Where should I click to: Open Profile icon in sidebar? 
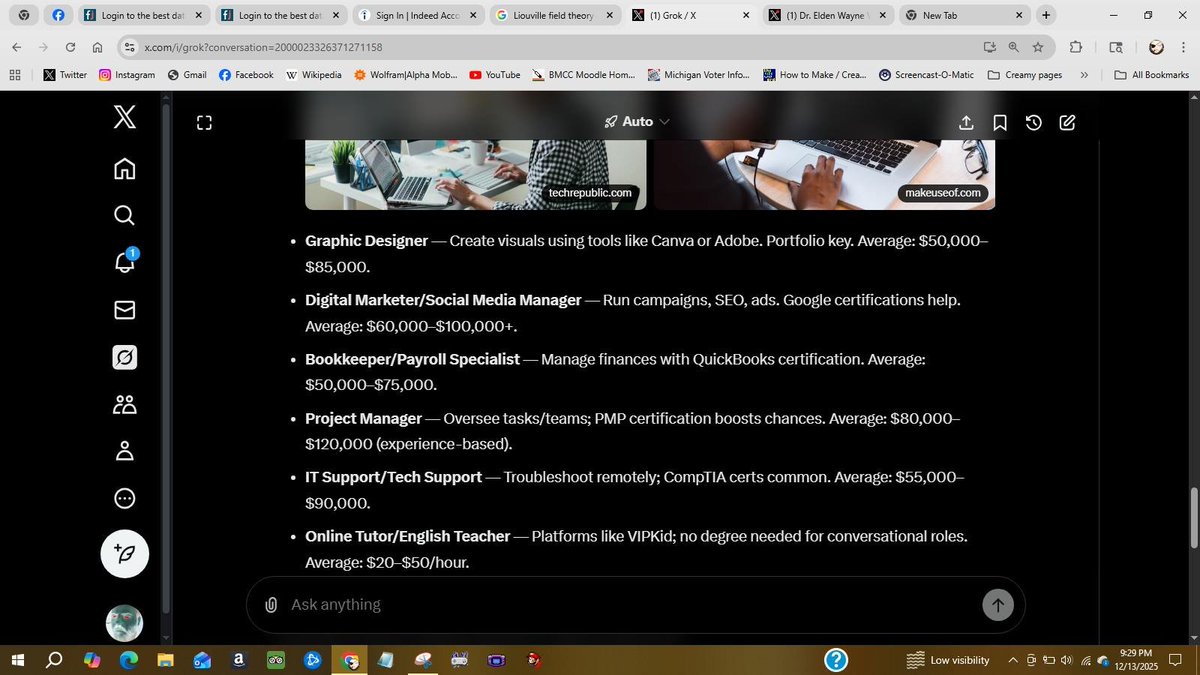(x=124, y=451)
